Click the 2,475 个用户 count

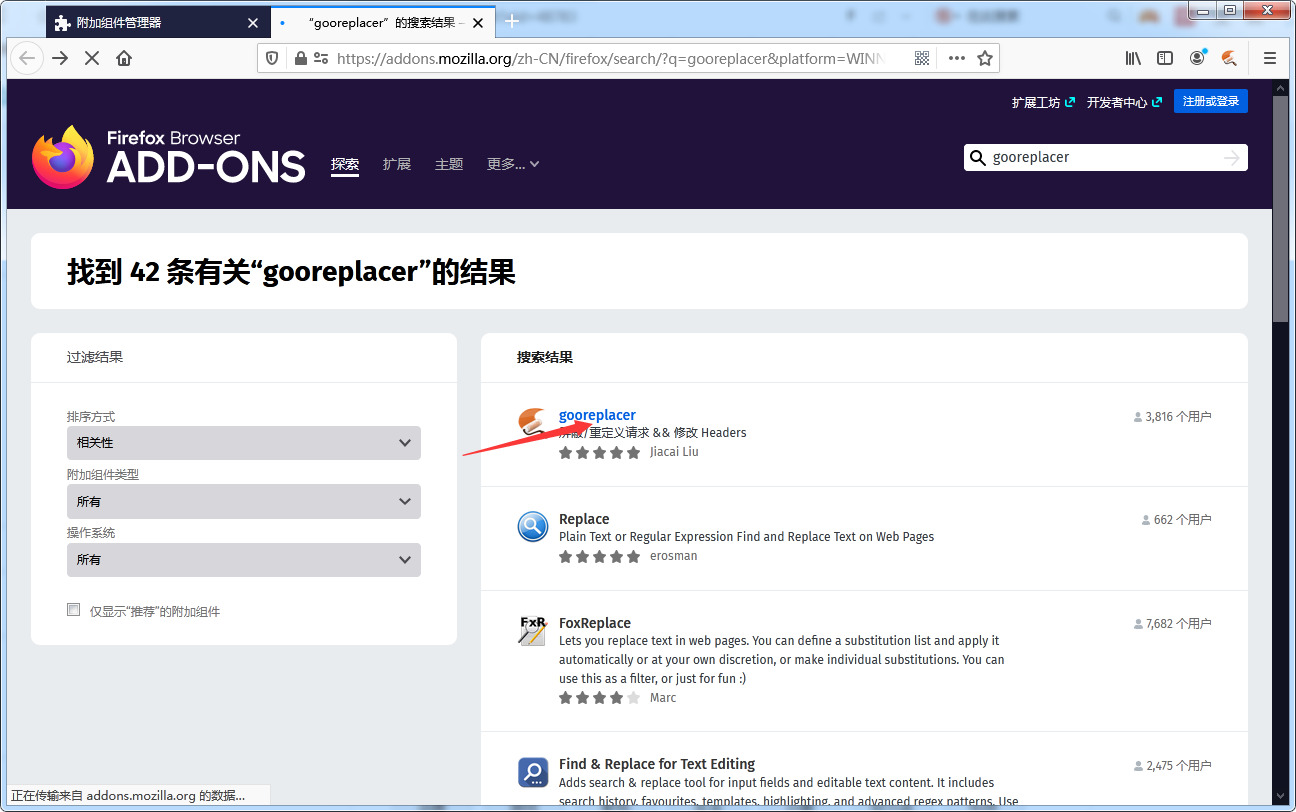(1172, 766)
